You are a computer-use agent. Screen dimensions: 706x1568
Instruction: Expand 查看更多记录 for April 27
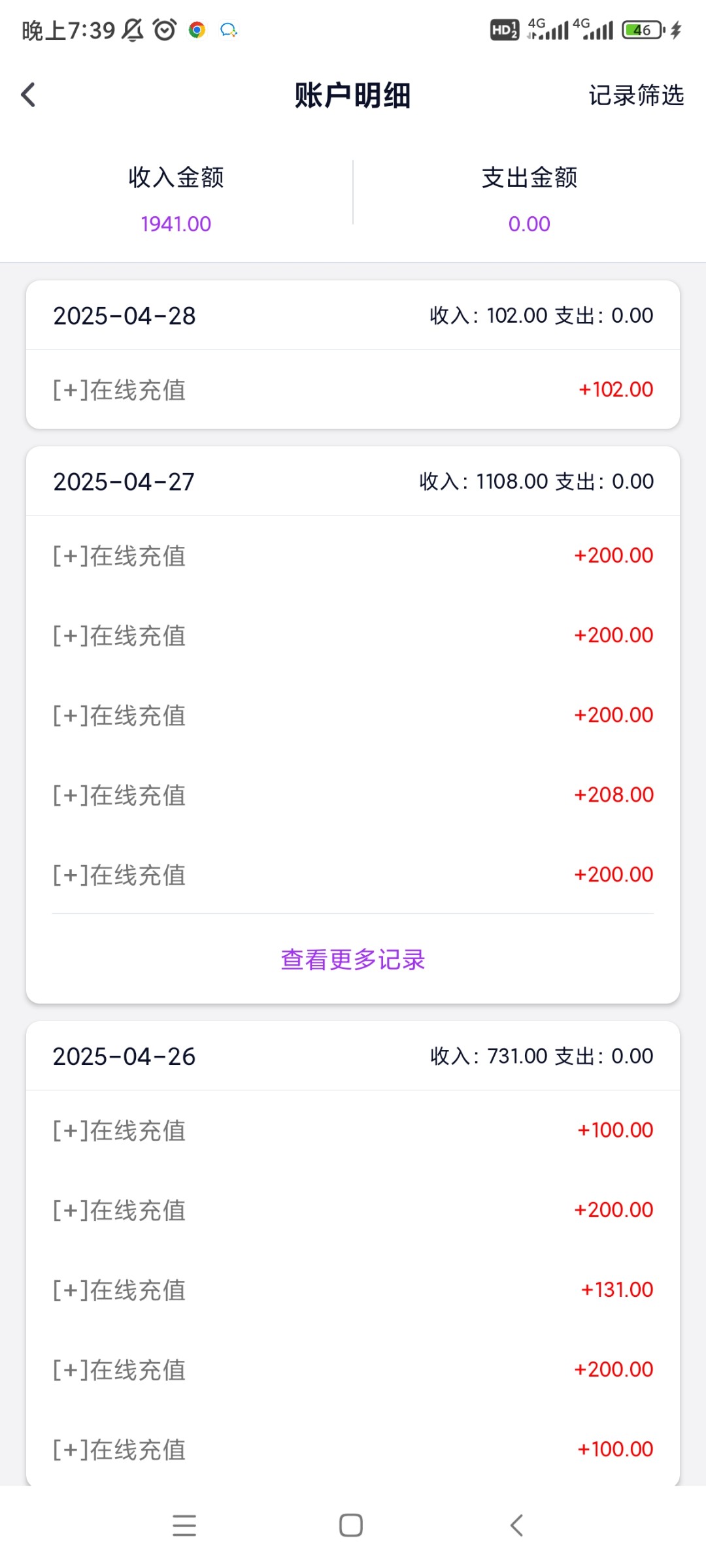tap(353, 959)
